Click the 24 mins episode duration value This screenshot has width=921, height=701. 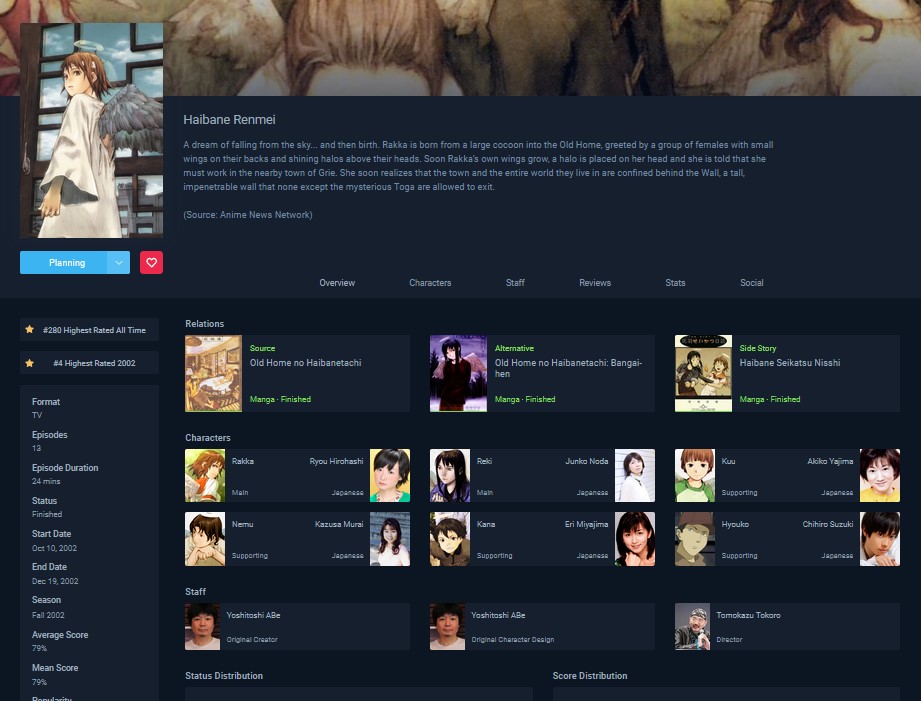[x=46, y=481]
